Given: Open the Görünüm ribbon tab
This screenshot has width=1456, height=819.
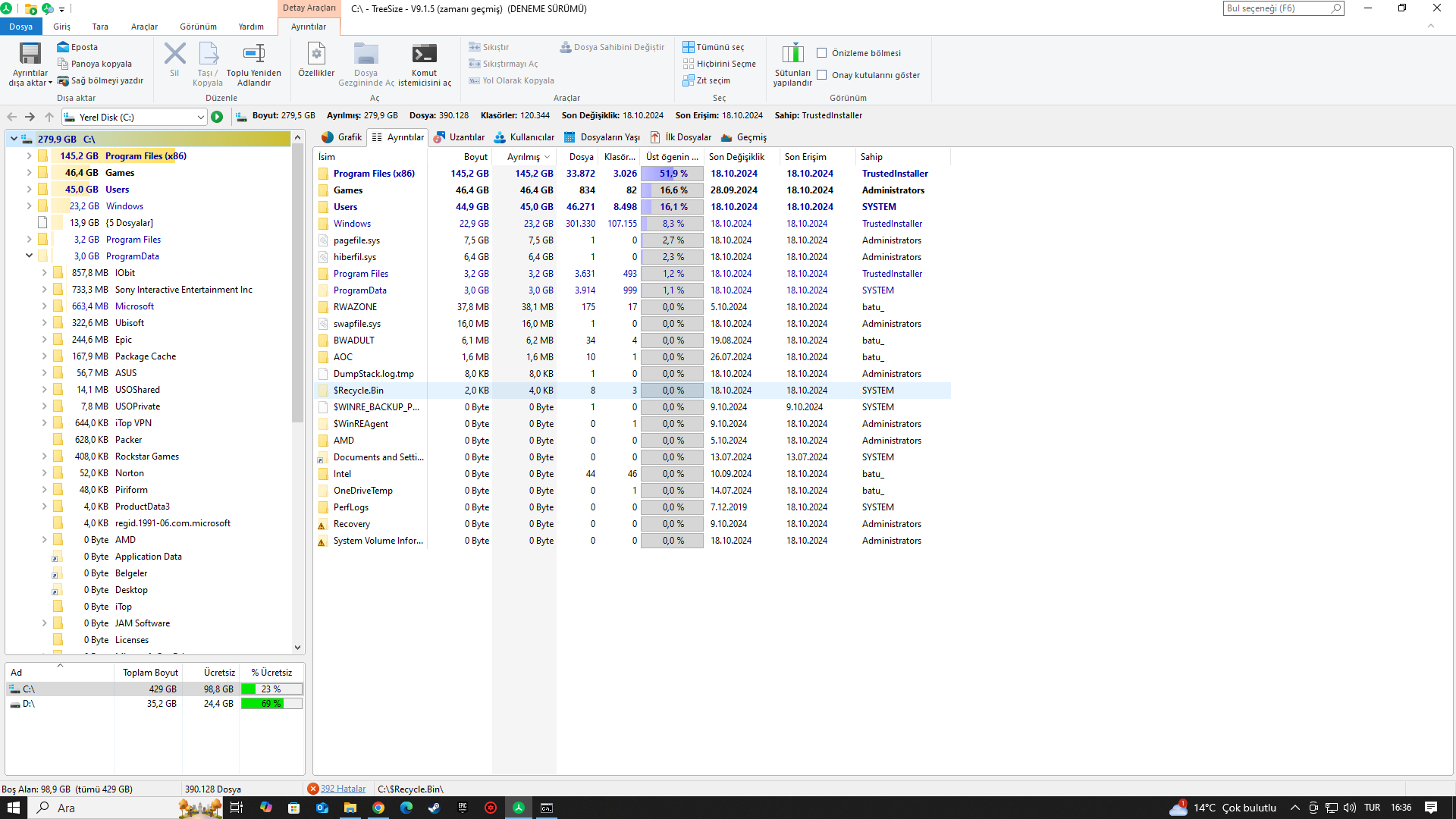Looking at the screenshot, I should 198,27.
